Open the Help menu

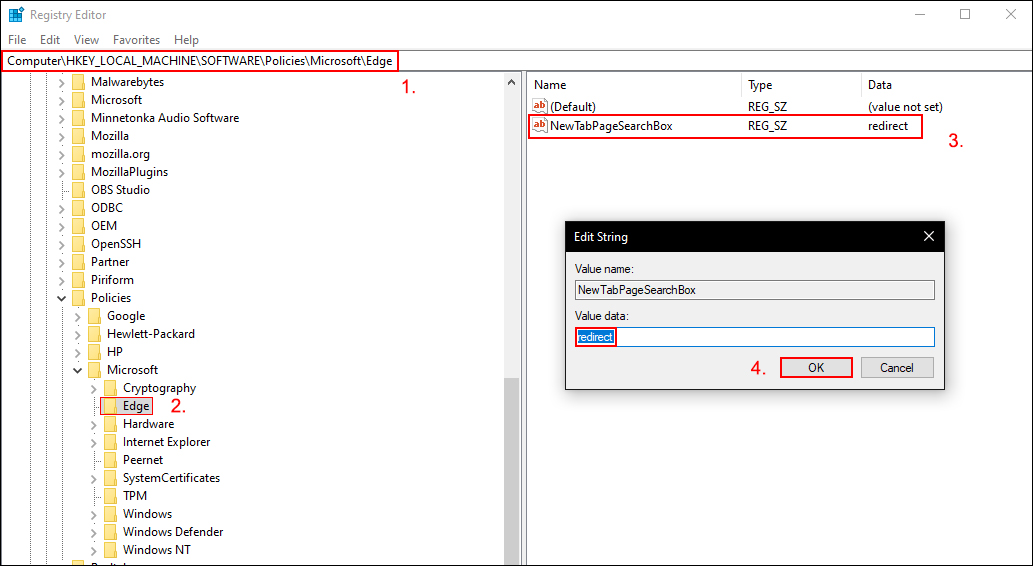[186, 40]
